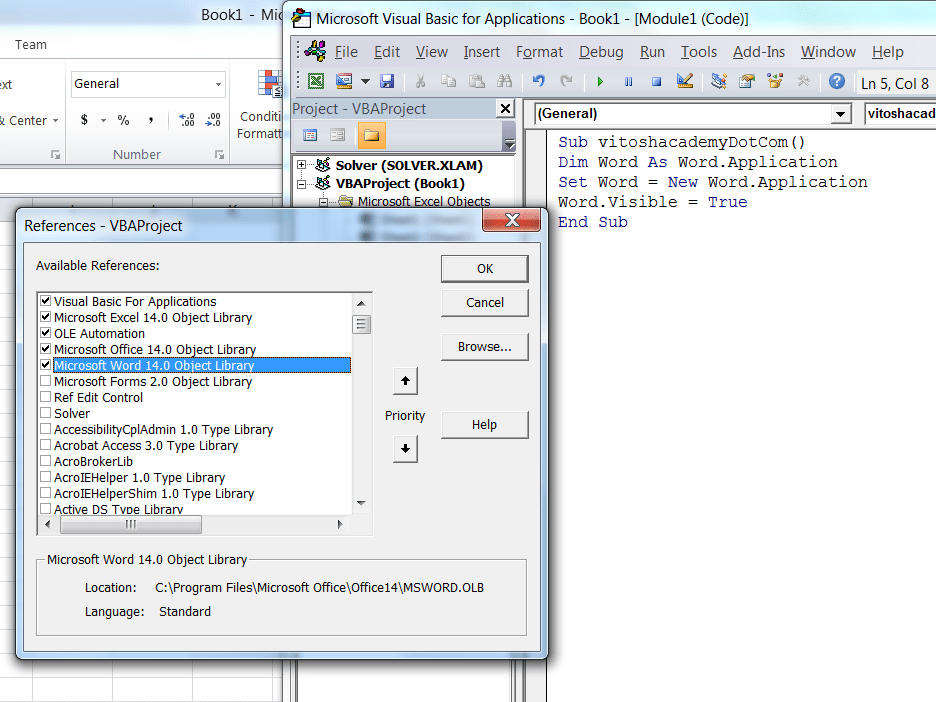The height and width of the screenshot is (702, 936).
Task: Expand the Solver (SOLVER.XLAM) project node
Action: point(300,163)
